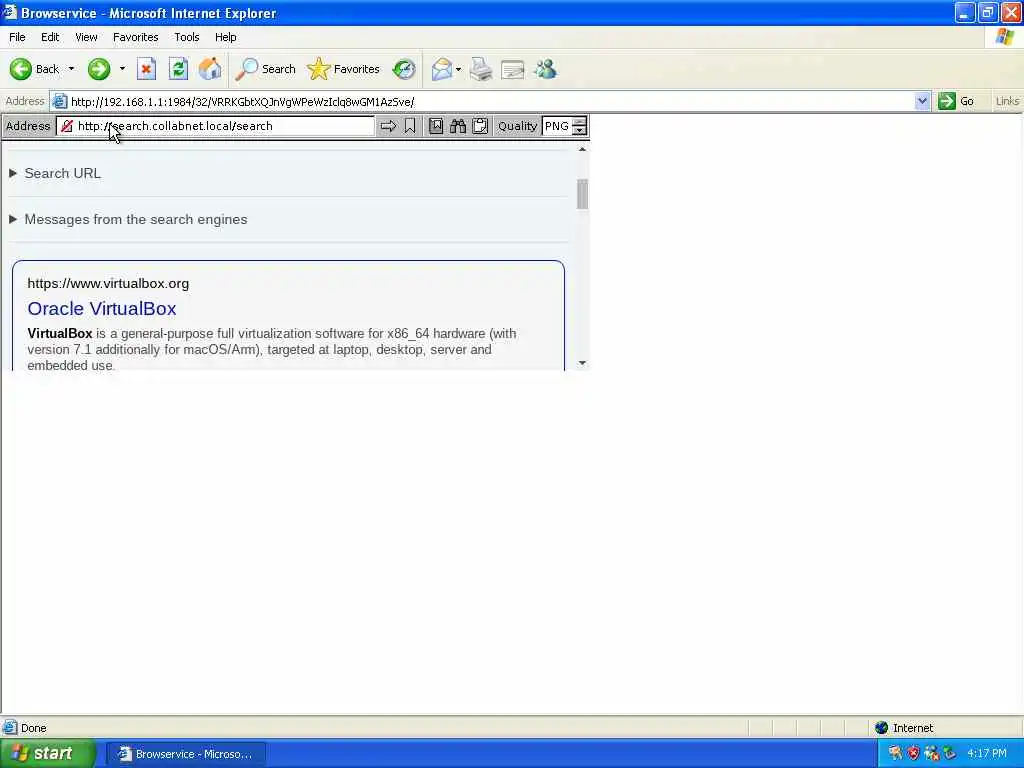1024x768 pixels.
Task: Click the Internet zone status indicator
Action: [904, 728]
